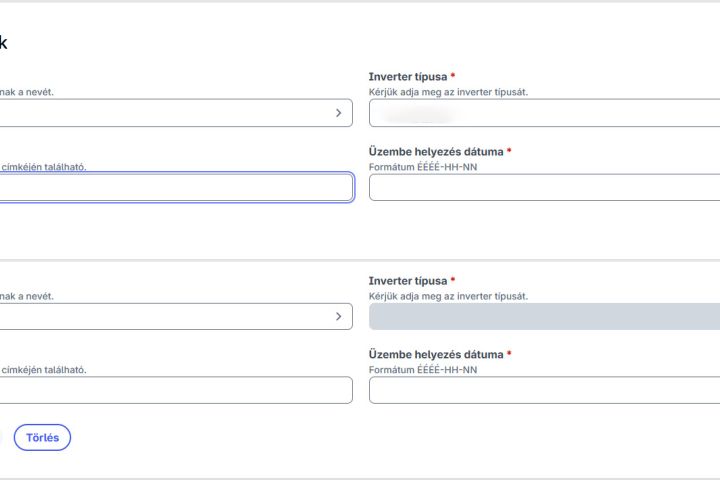Image resolution: width=720 pixels, height=480 pixels.
Task: Expand the lower name dropdown via its chevron
Action: 338,317
